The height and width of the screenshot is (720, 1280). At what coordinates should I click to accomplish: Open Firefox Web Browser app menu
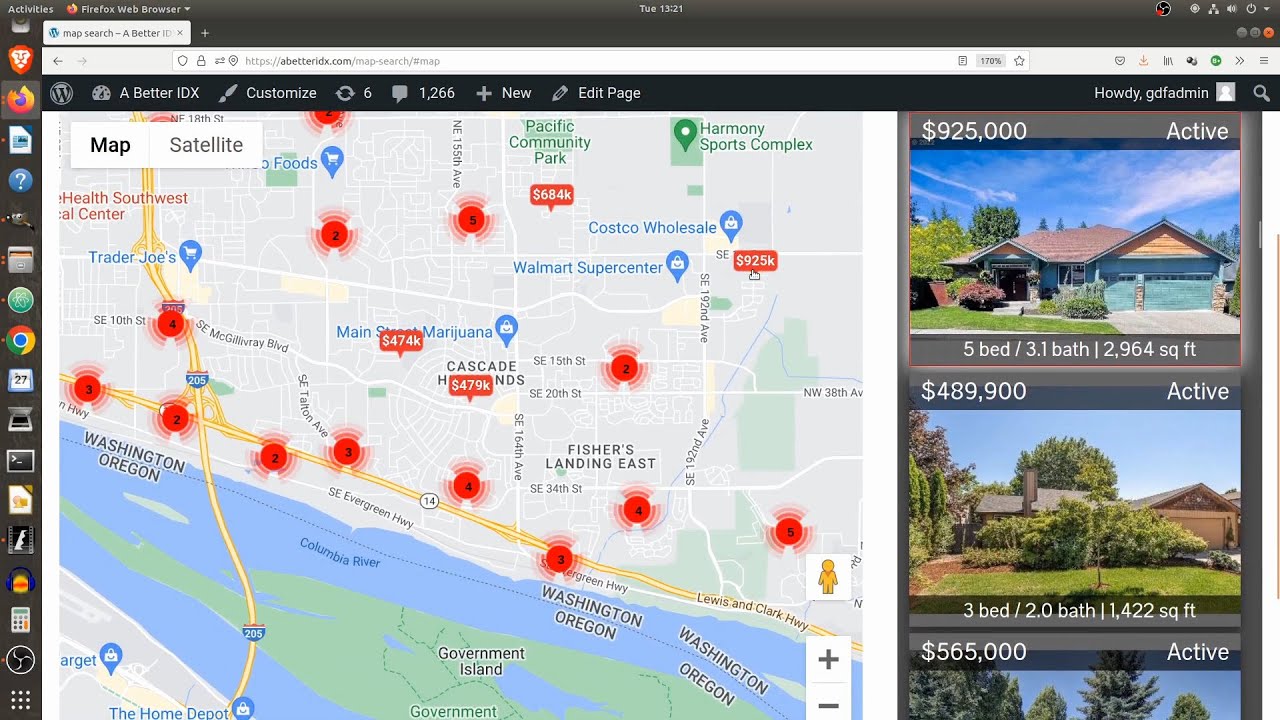(128, 9)
